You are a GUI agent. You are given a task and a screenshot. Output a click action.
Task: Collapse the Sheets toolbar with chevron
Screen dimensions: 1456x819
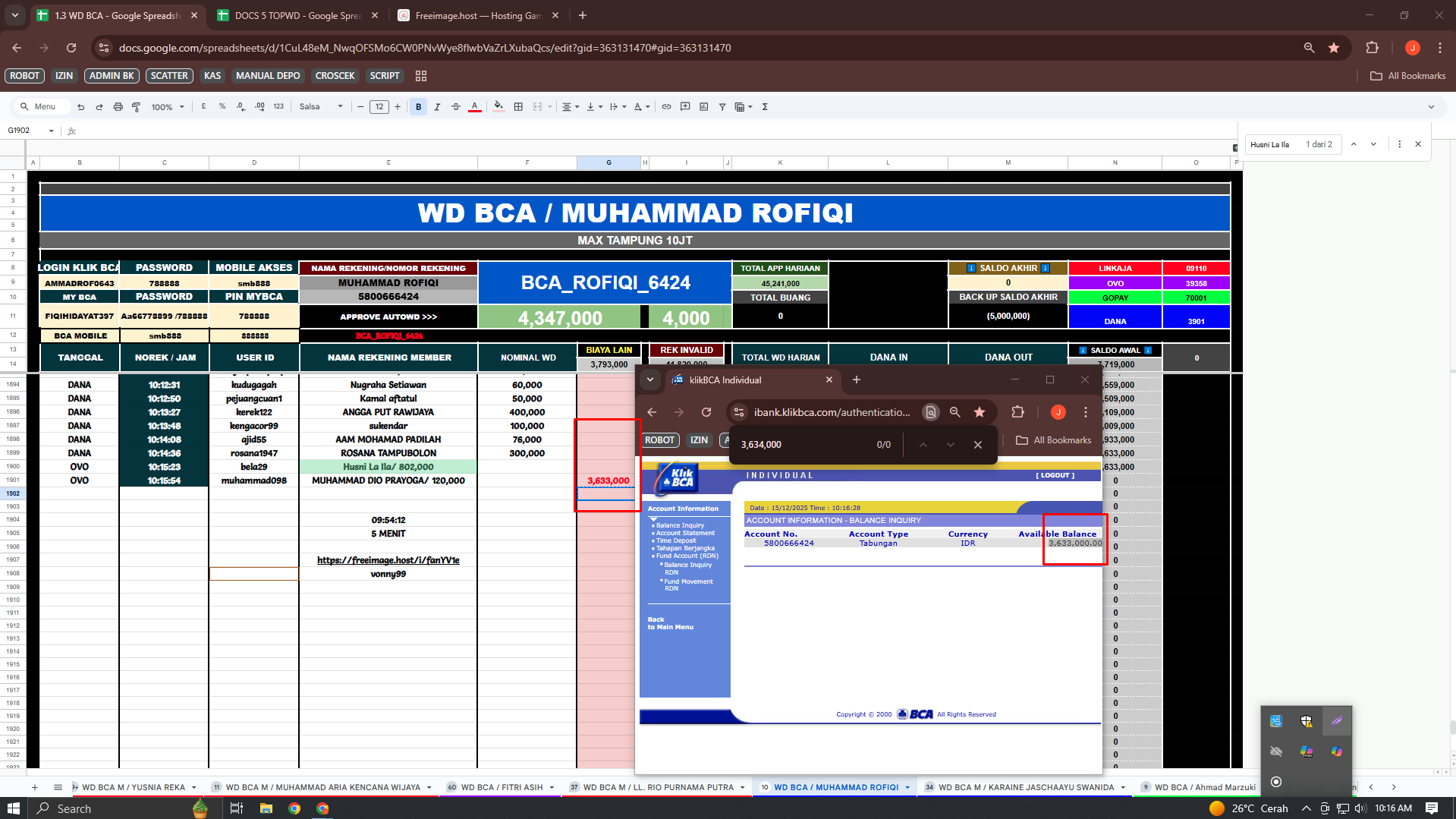pyautogui.click(x=1431, y=107)
